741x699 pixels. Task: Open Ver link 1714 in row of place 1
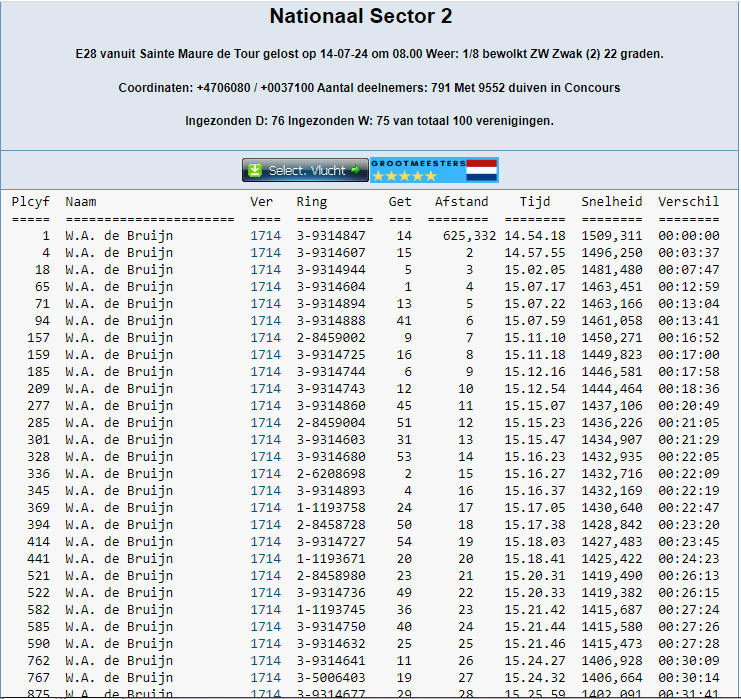tap(266, 235)
